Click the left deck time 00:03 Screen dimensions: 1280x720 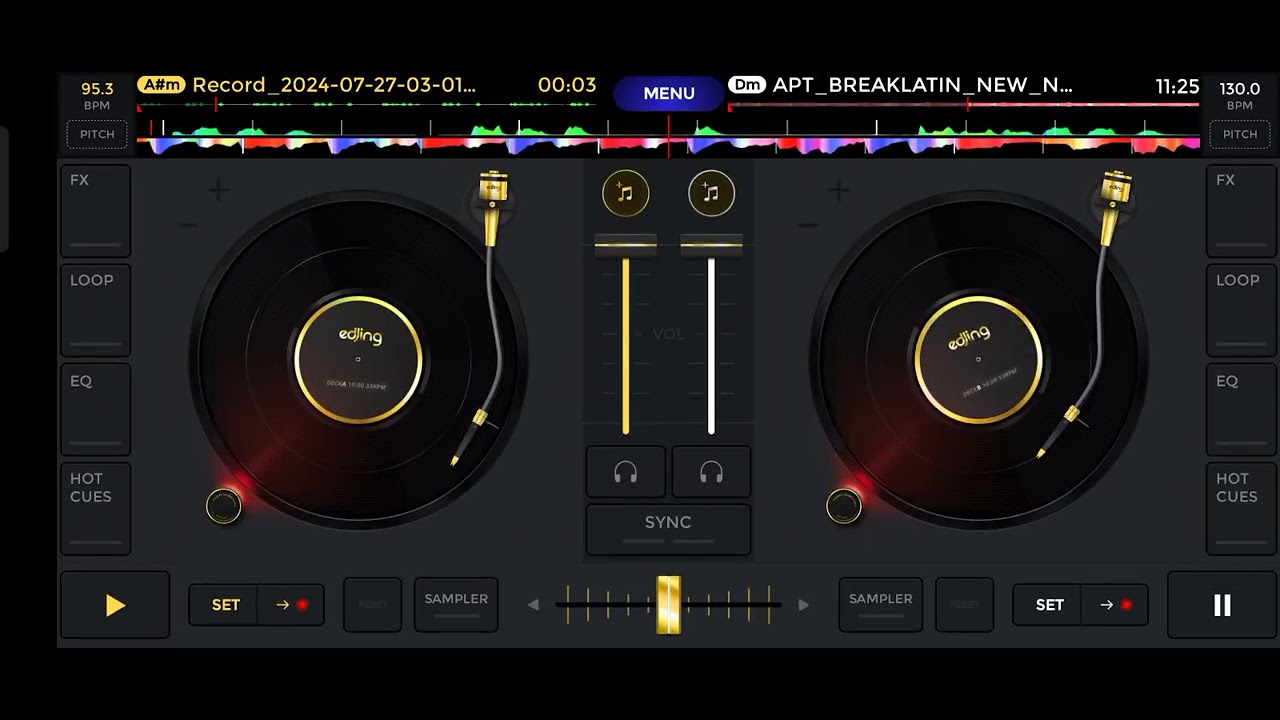tap(567, 85)
